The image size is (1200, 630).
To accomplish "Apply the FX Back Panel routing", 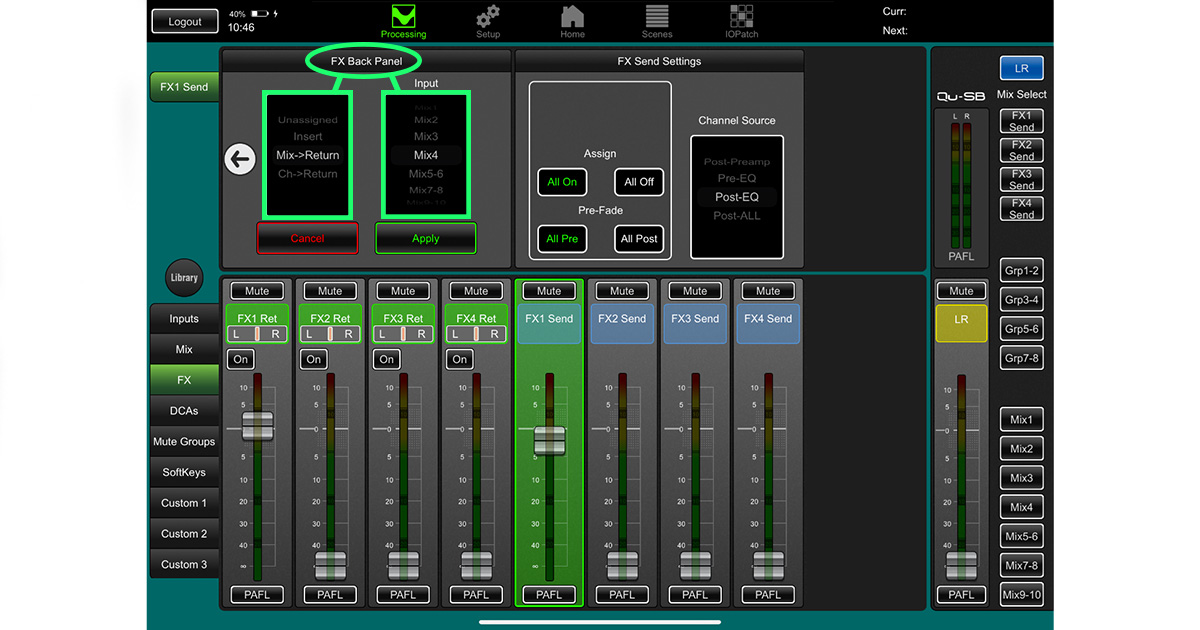I will pos(426,238).
